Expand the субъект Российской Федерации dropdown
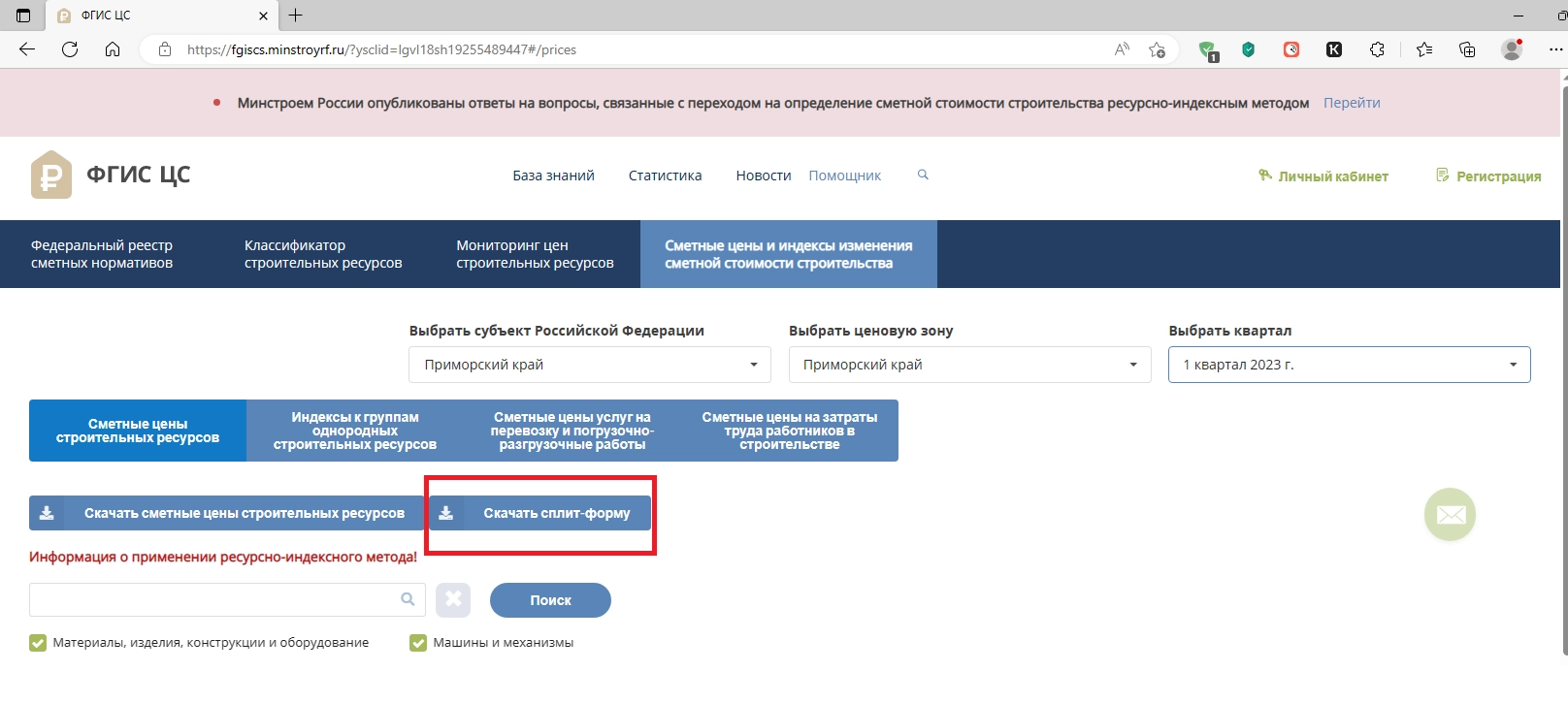Viewport: 1568px width, 704px height. (x=589, y=365)
